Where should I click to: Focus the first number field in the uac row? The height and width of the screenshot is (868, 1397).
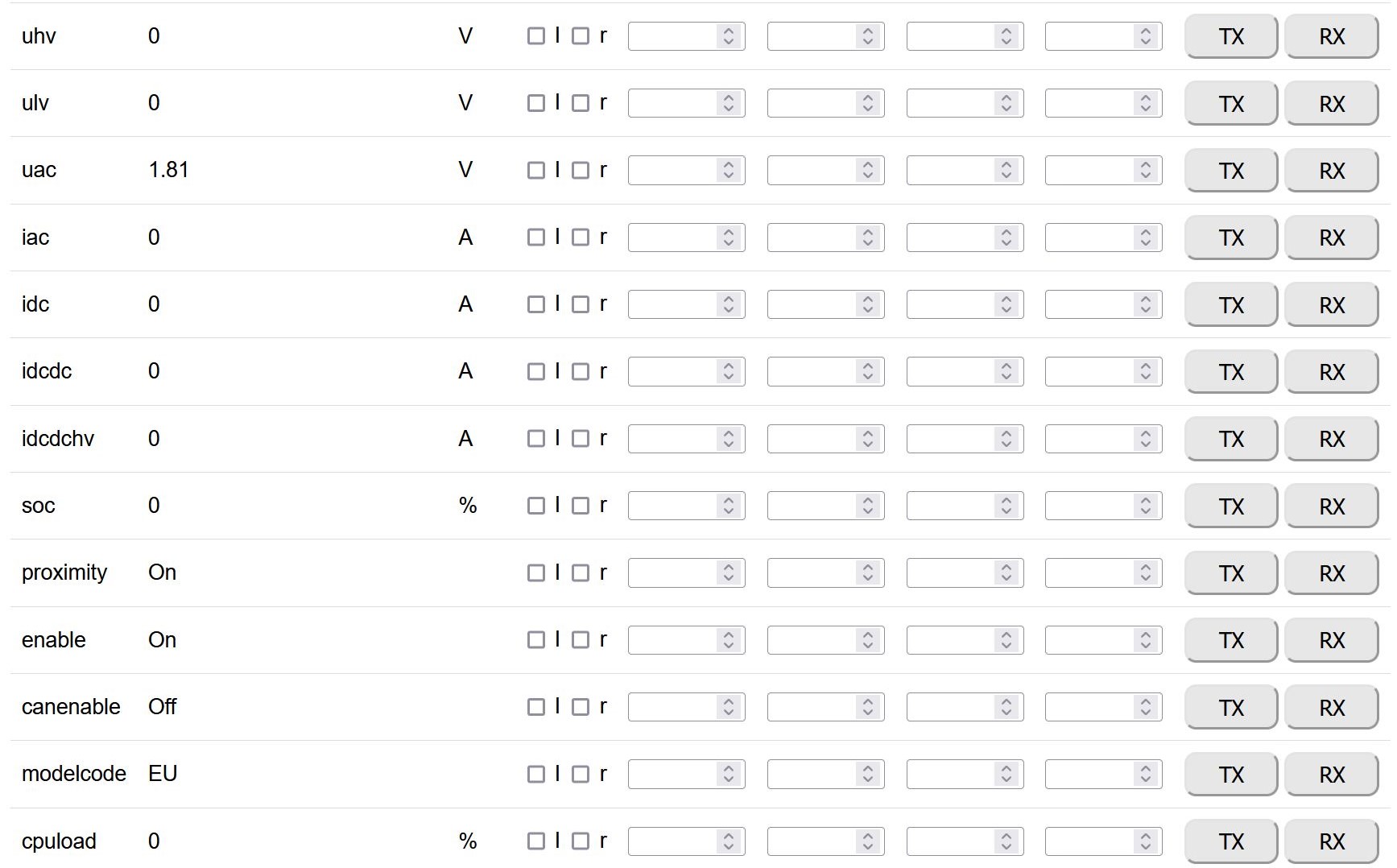tap(672, 171)
